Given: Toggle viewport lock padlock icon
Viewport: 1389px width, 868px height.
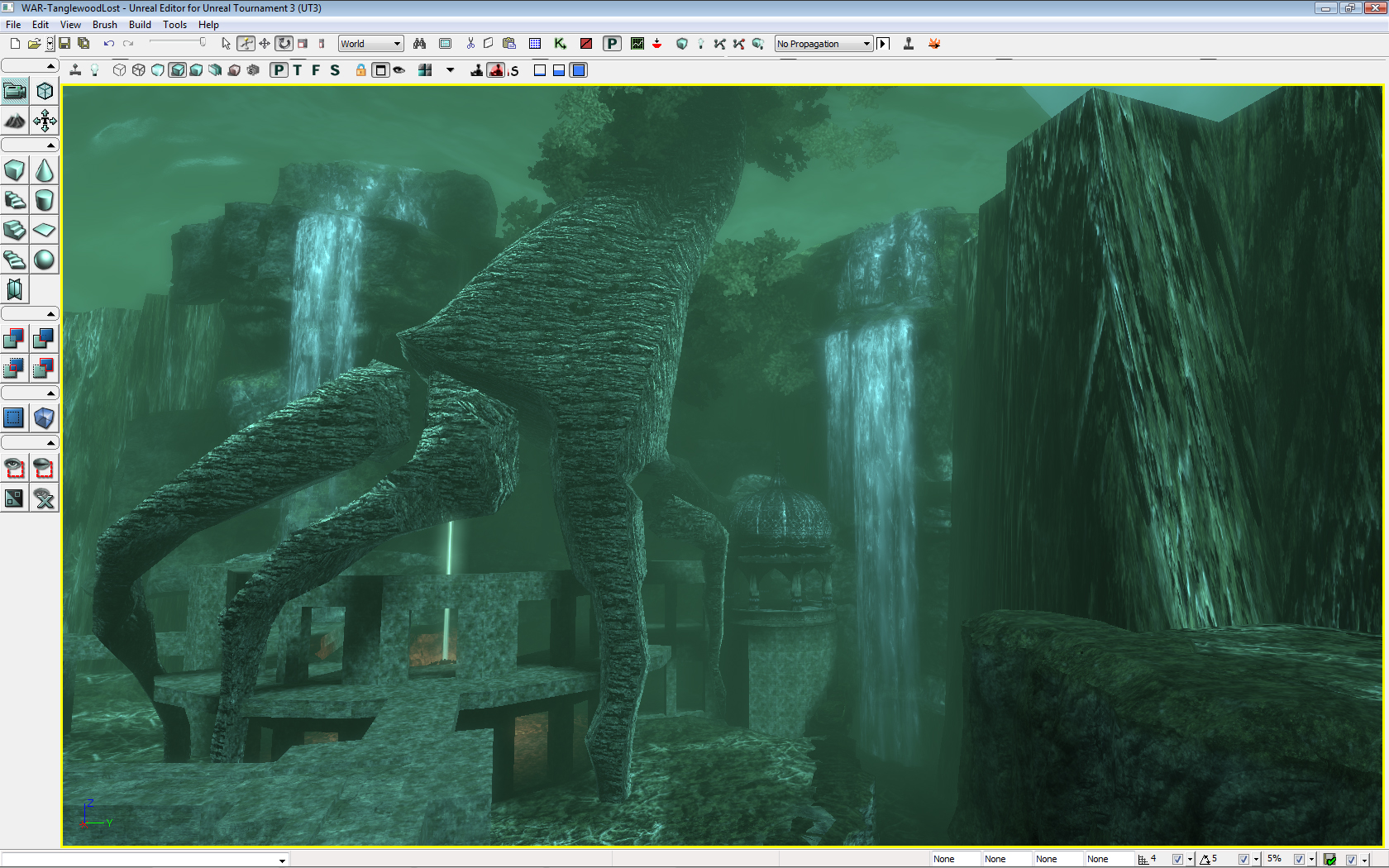Looking at the screenshot, I should 361,70.
